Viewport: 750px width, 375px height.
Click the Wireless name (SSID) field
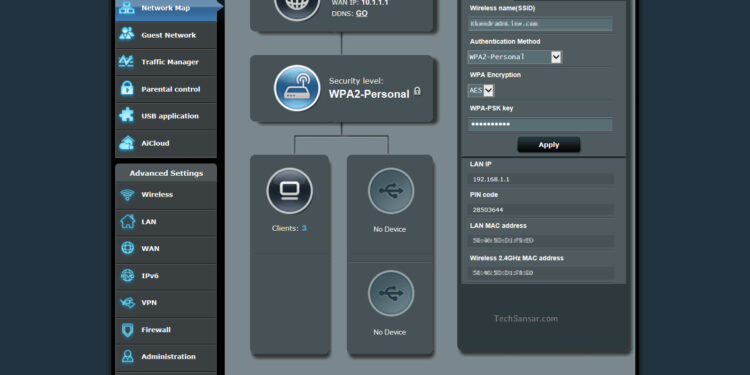[540, 23]
